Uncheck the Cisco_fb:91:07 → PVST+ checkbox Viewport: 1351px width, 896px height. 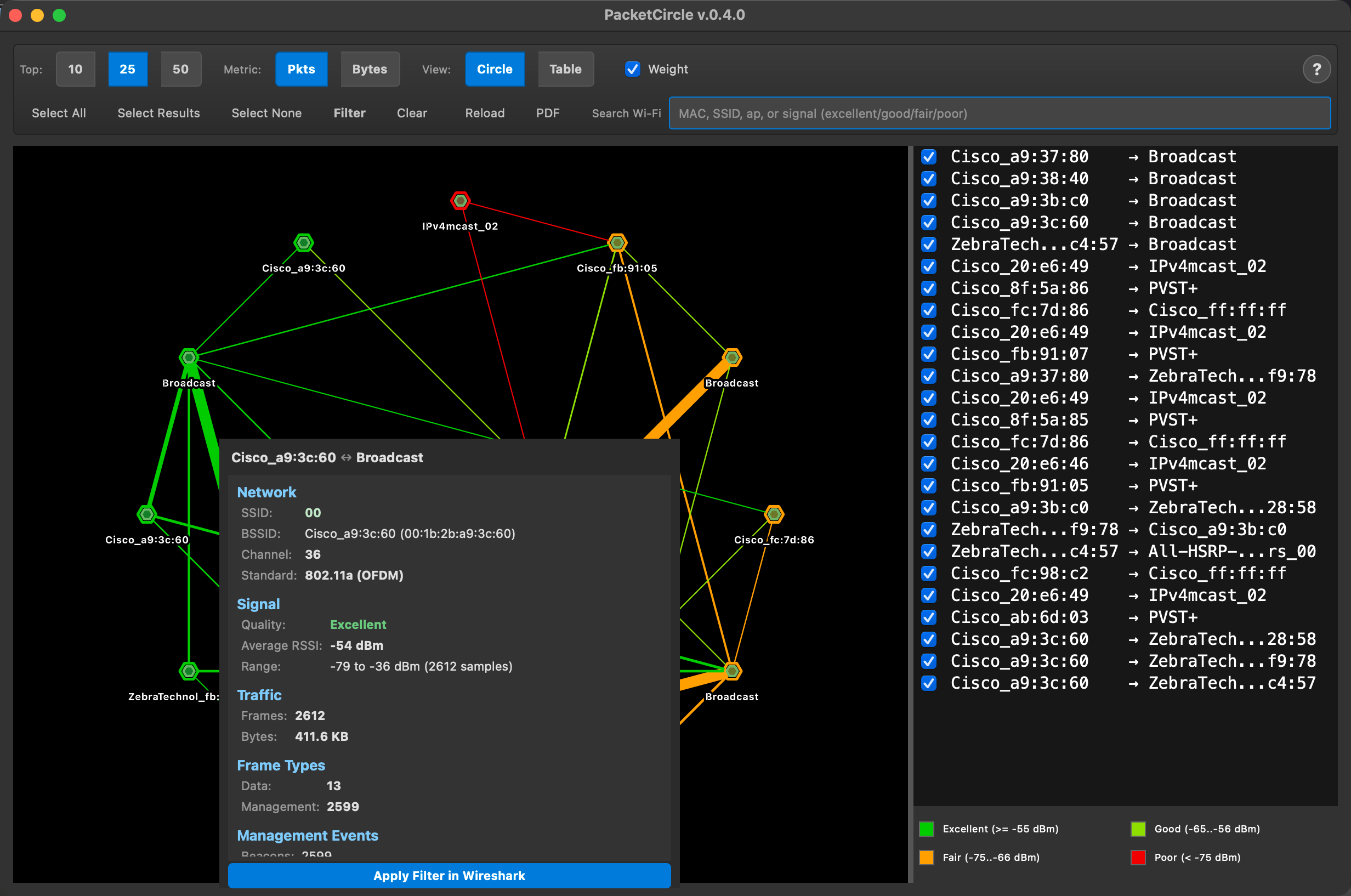[929, 354]
